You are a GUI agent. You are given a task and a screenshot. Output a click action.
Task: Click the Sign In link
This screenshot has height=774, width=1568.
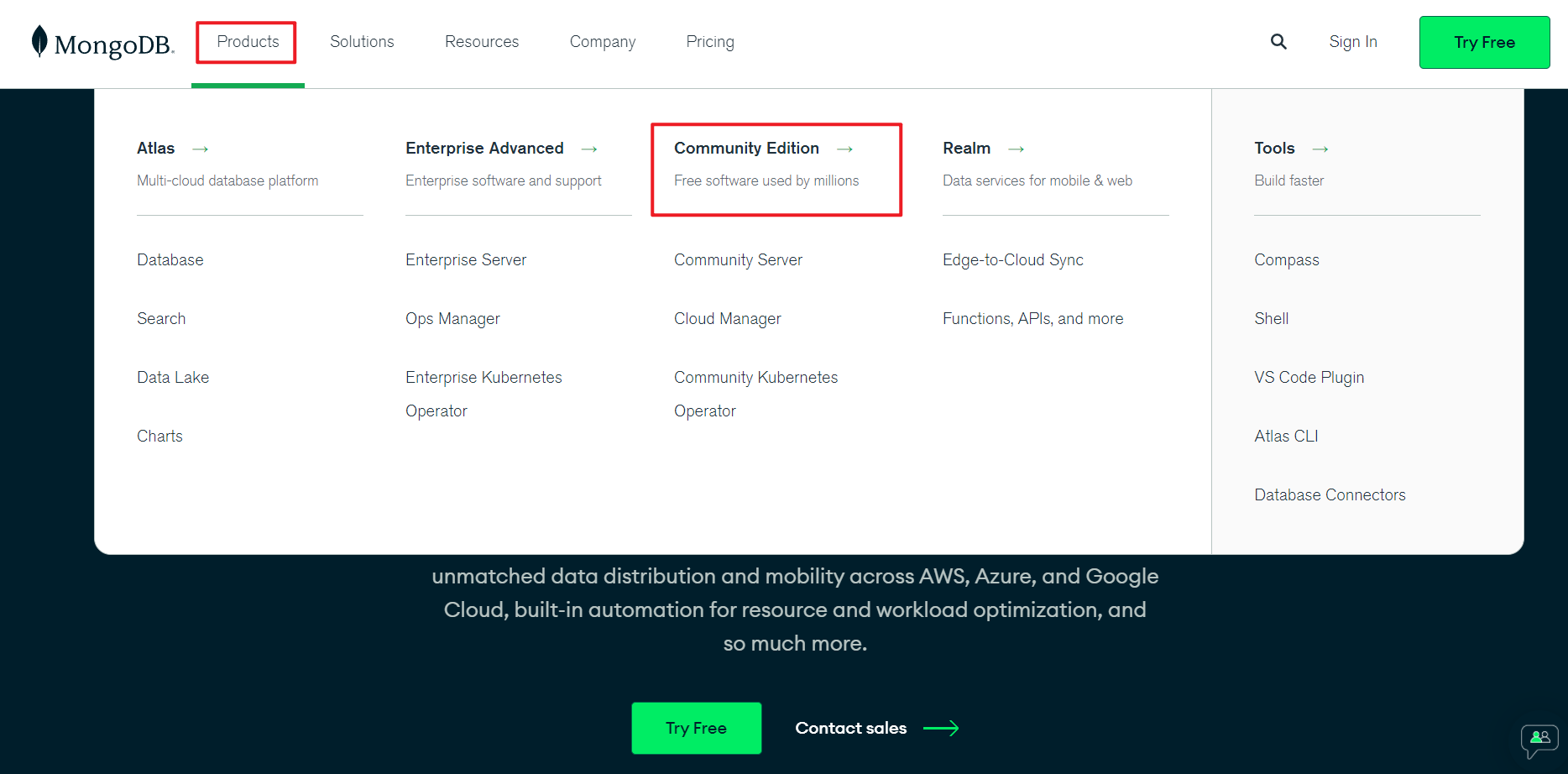pyautogui.click(x=1353, y=42)
